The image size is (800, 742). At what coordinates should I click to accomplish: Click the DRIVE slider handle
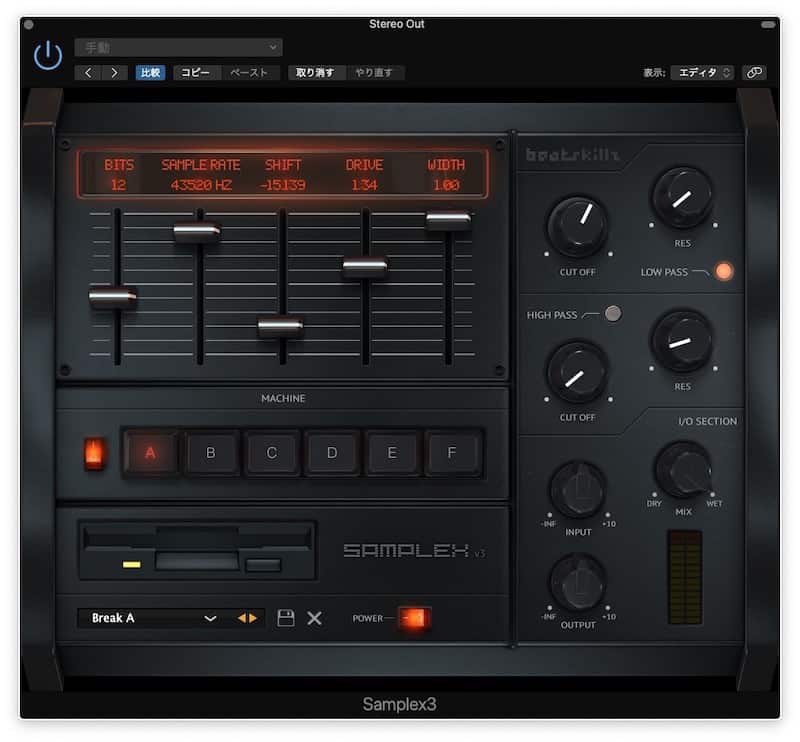tap(362, 265)
